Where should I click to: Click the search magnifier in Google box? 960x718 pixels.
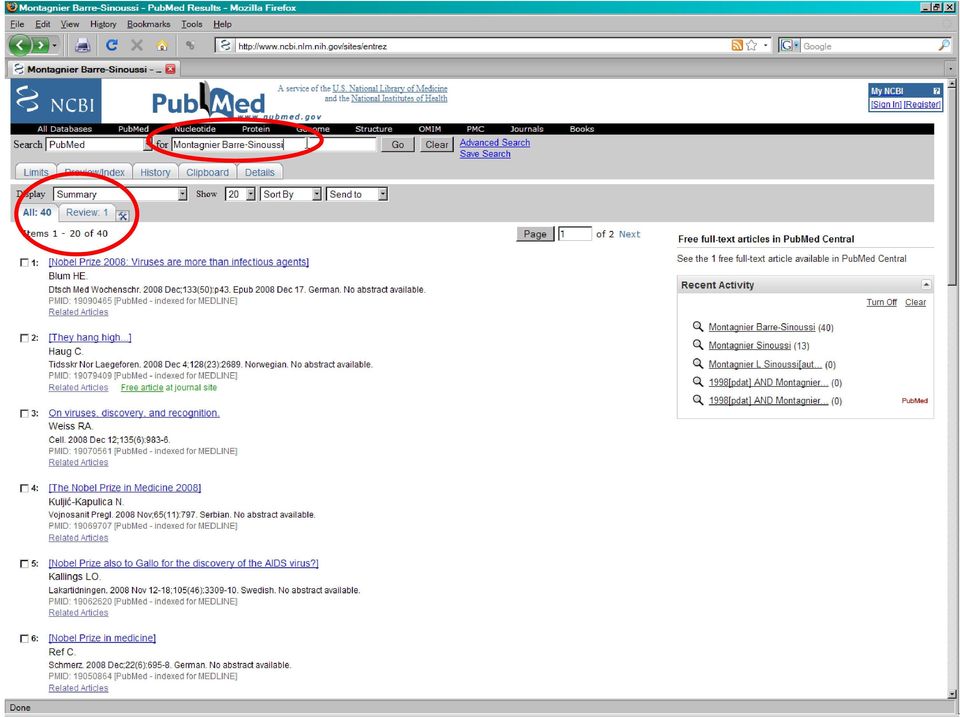click(944, 45)
